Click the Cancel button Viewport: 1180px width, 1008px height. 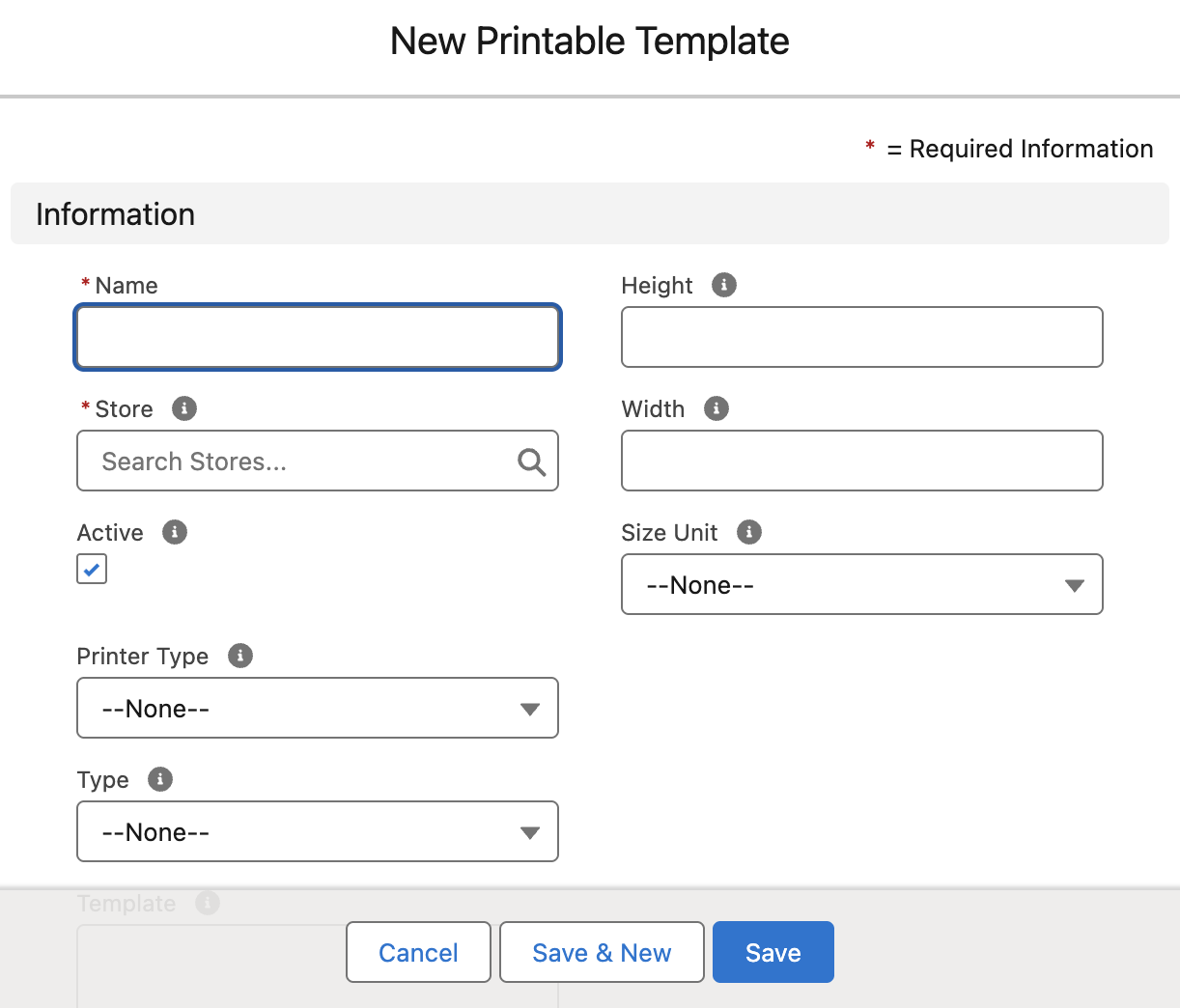tap(418, 952)
